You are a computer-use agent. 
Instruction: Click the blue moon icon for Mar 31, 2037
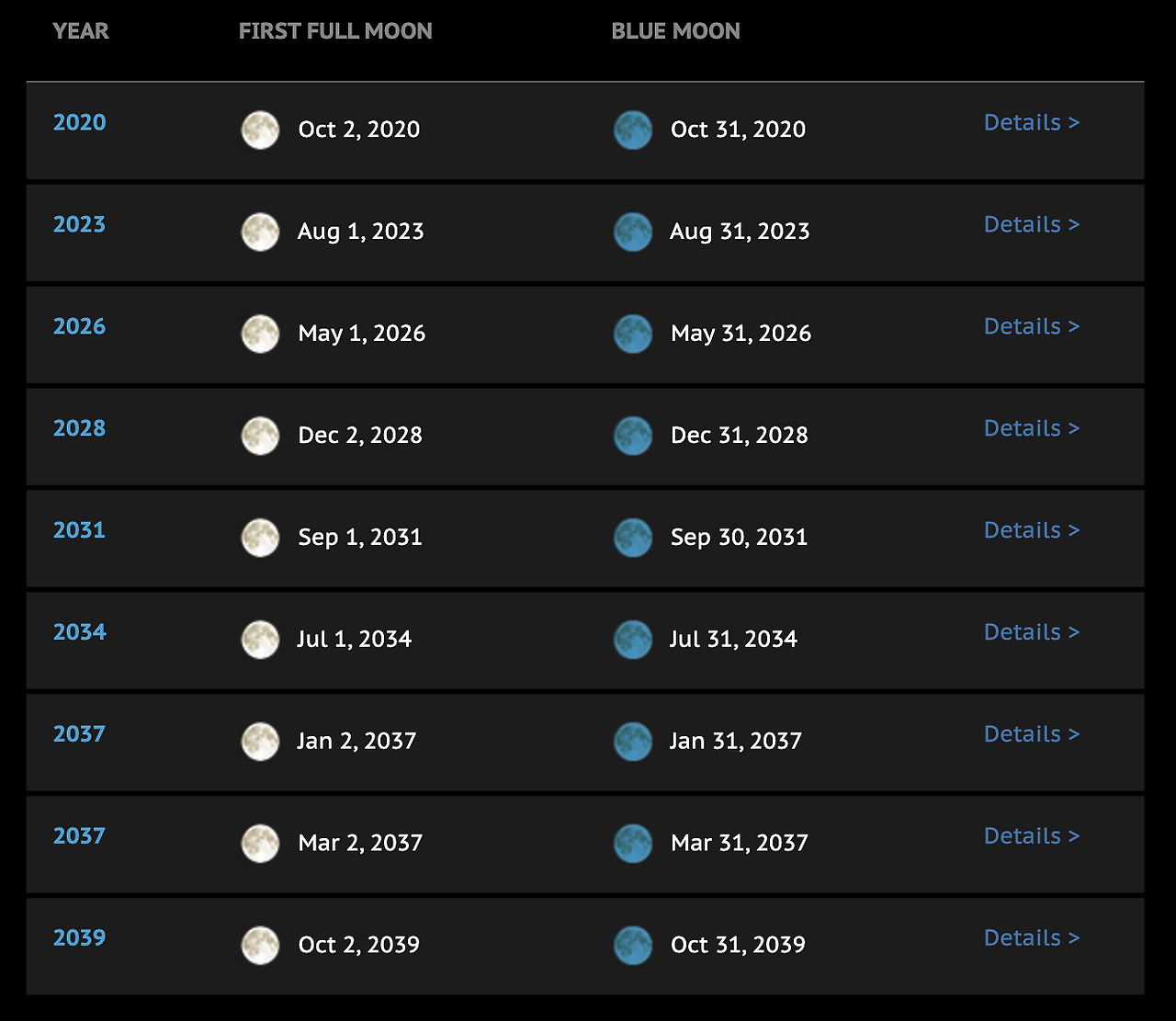(x=633, y=844)
